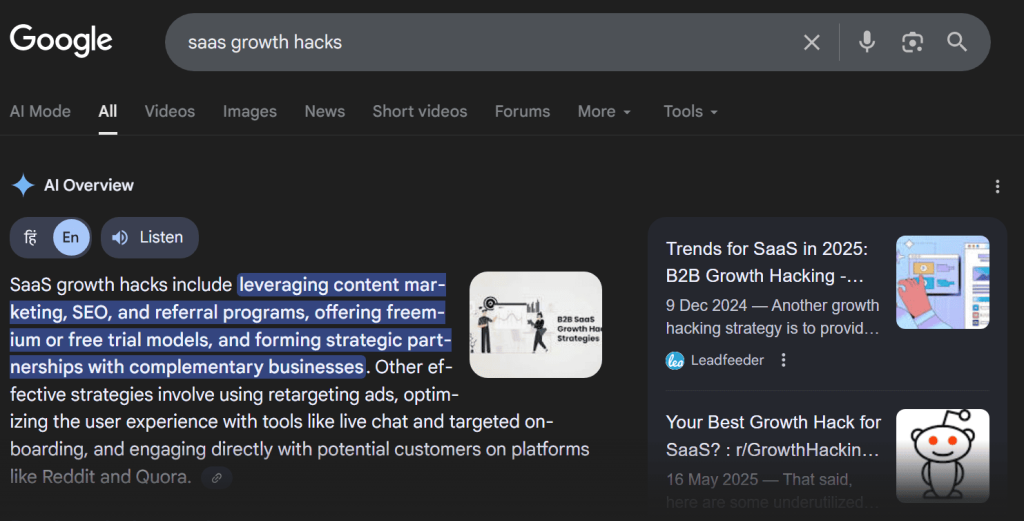Open Google Lens image search icon
1024x521 pixels.
912,42
